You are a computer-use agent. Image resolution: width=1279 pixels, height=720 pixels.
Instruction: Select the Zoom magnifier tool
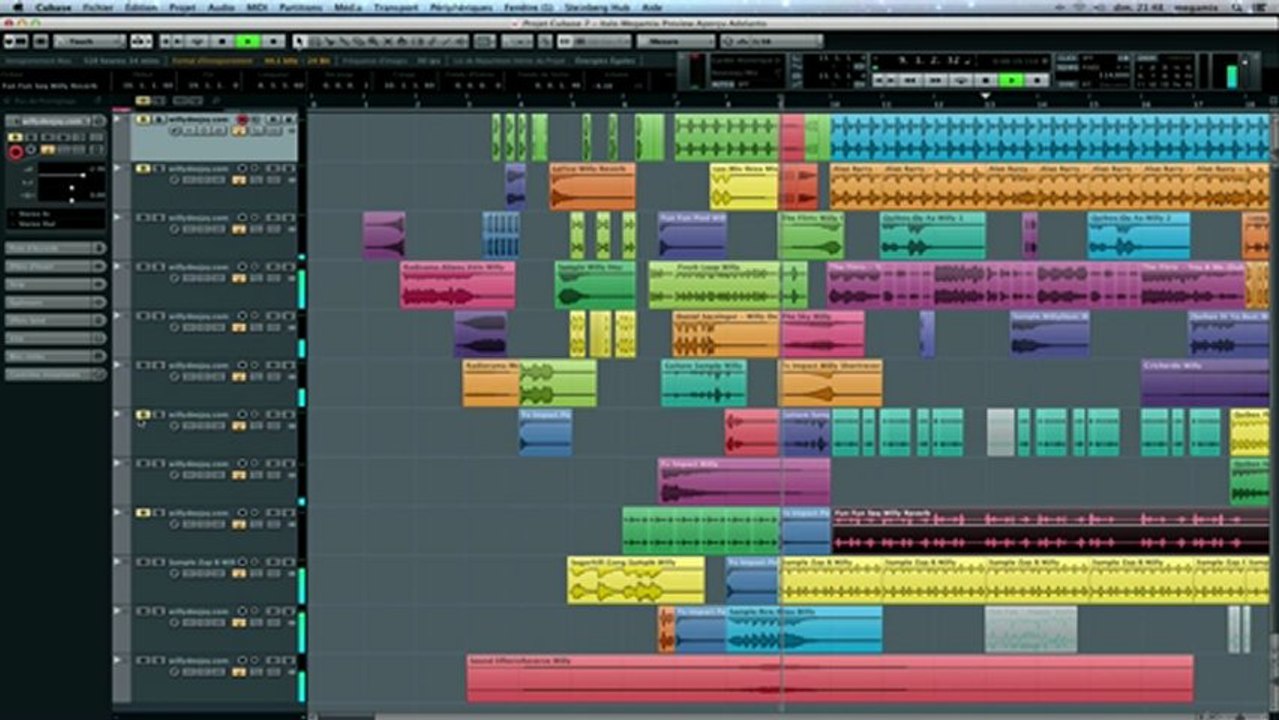point(373,42)
